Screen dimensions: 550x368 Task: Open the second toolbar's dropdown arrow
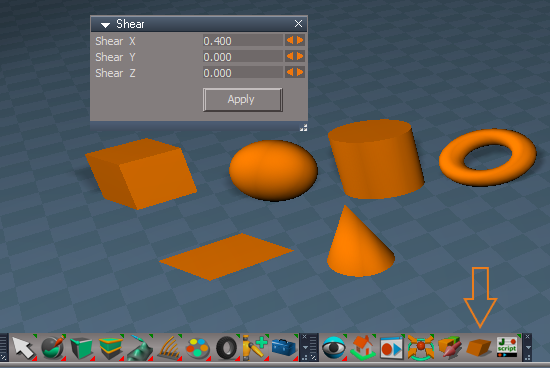528,347
